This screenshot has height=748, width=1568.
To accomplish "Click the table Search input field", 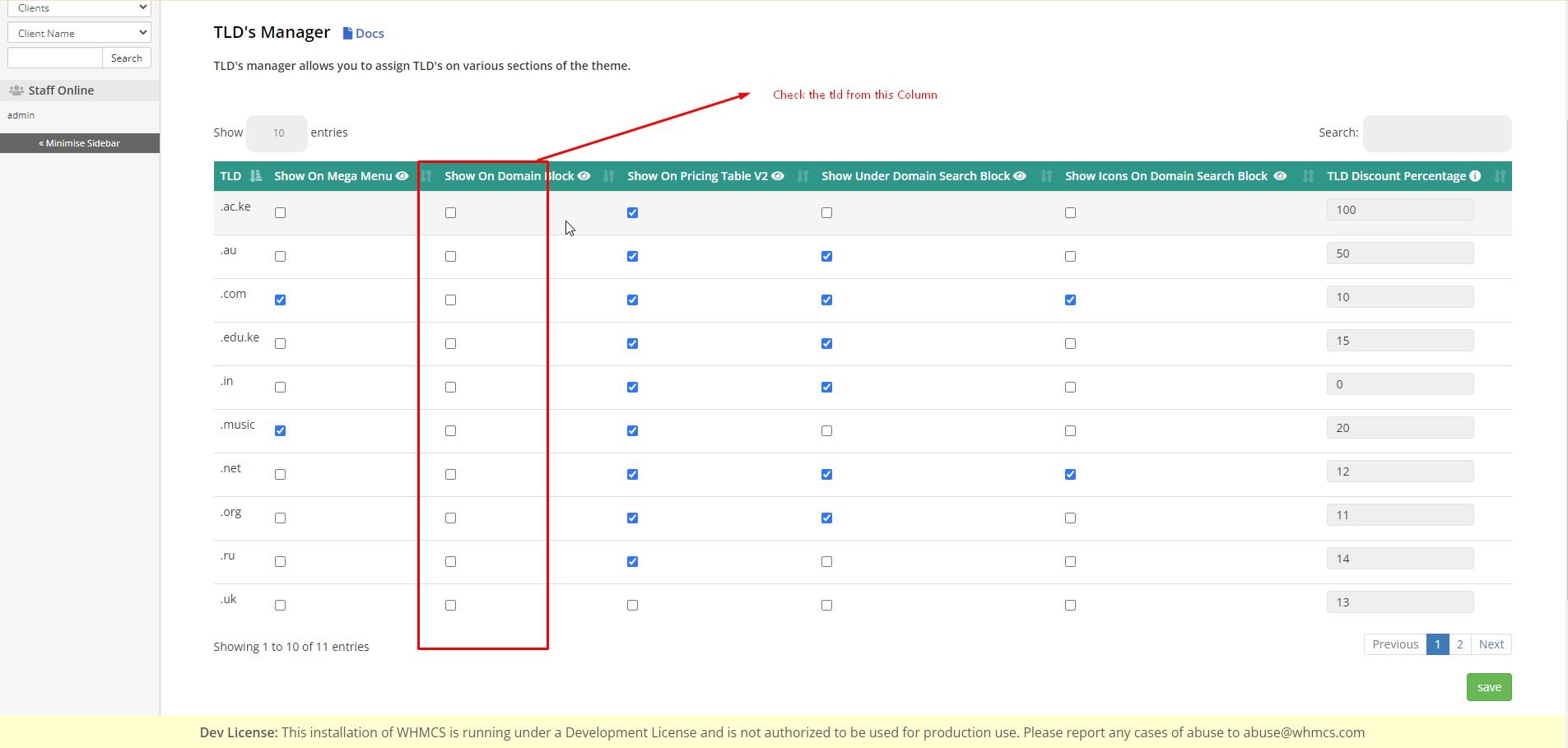I will (1436, 133).
